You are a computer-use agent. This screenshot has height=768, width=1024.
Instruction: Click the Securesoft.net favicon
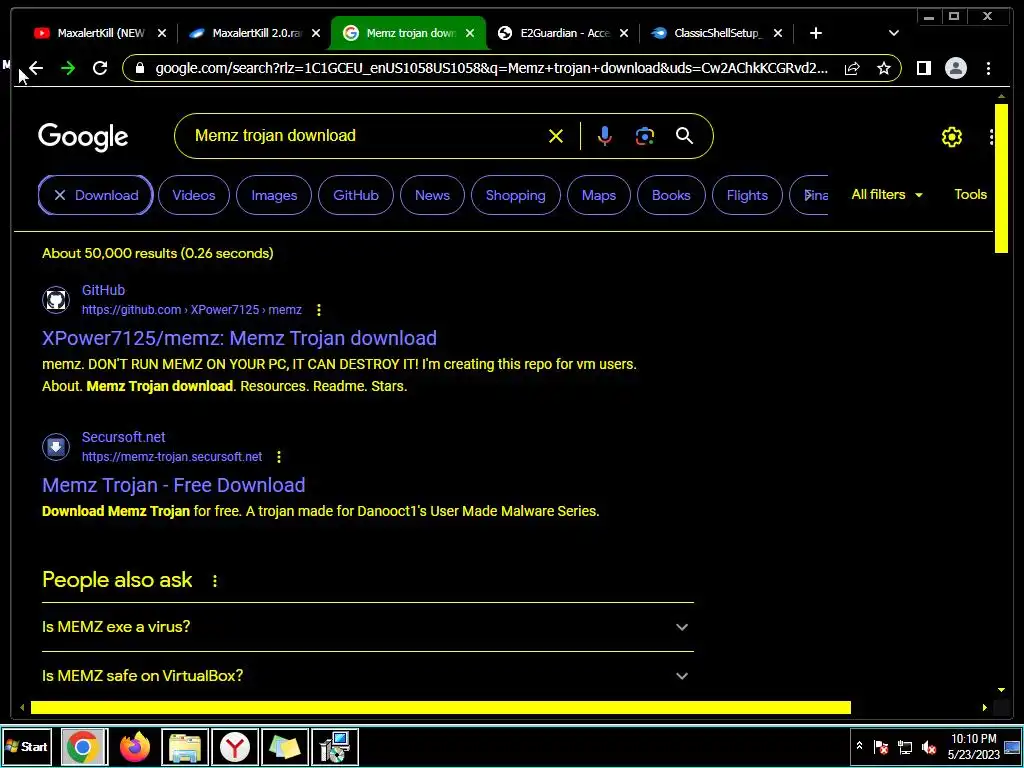point(56,447)
